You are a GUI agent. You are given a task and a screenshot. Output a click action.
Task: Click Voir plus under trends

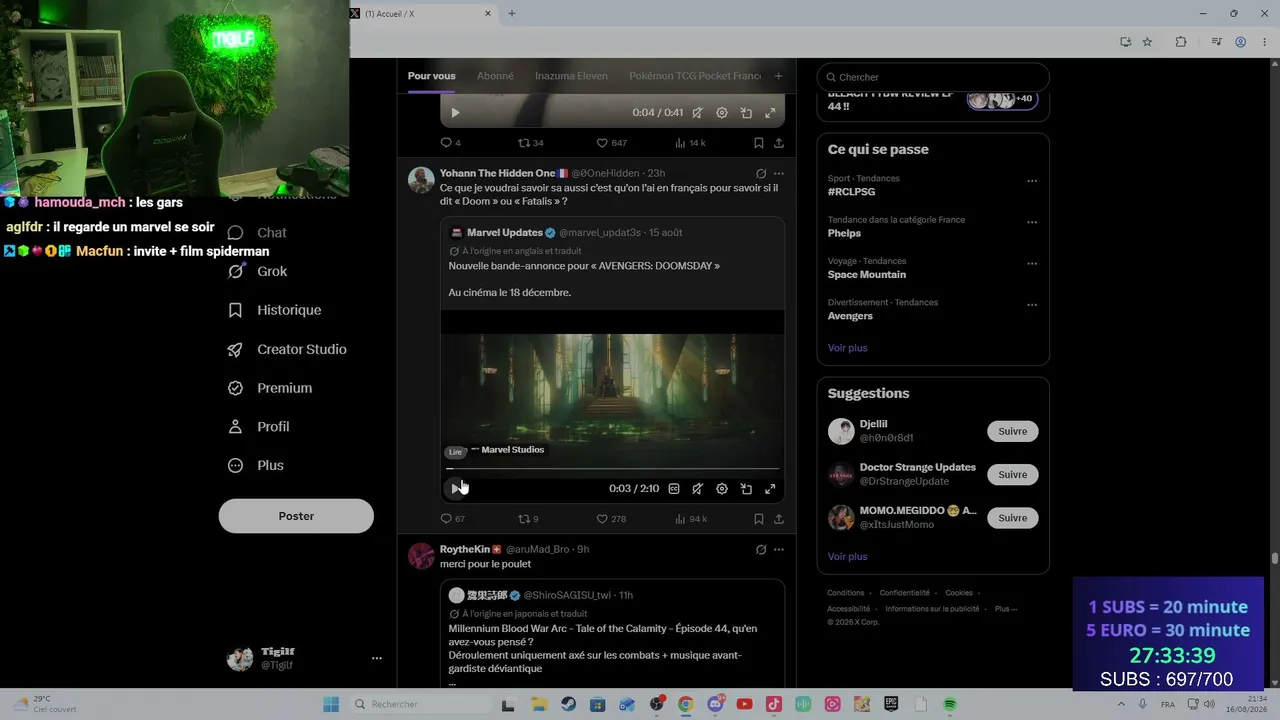point(847,348)
